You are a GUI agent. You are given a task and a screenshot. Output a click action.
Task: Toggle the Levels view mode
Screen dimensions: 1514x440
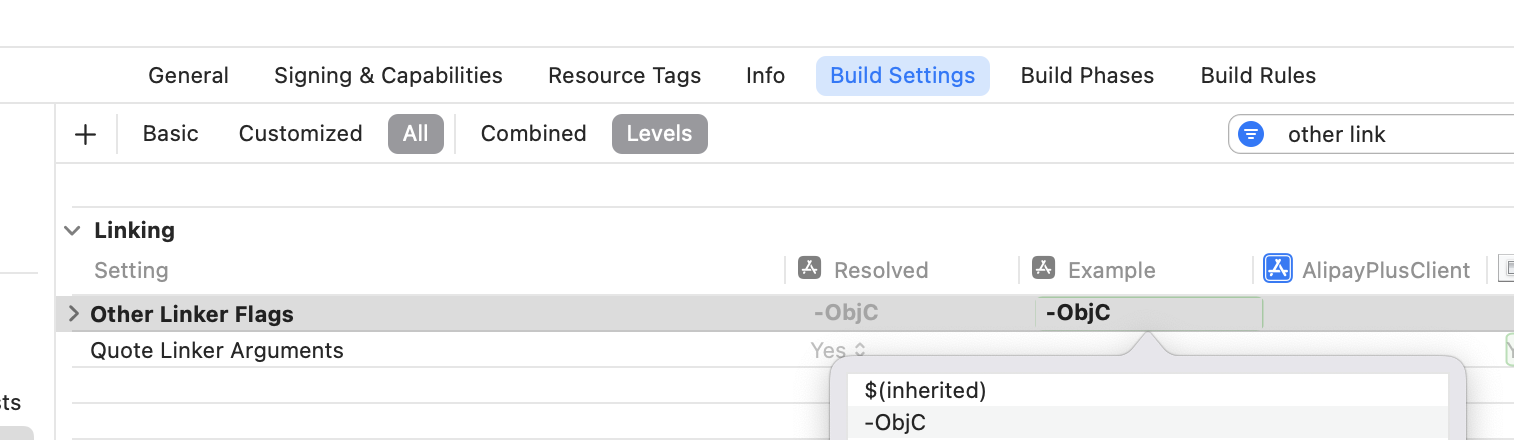pyautogui.click(x=659, y=134)
